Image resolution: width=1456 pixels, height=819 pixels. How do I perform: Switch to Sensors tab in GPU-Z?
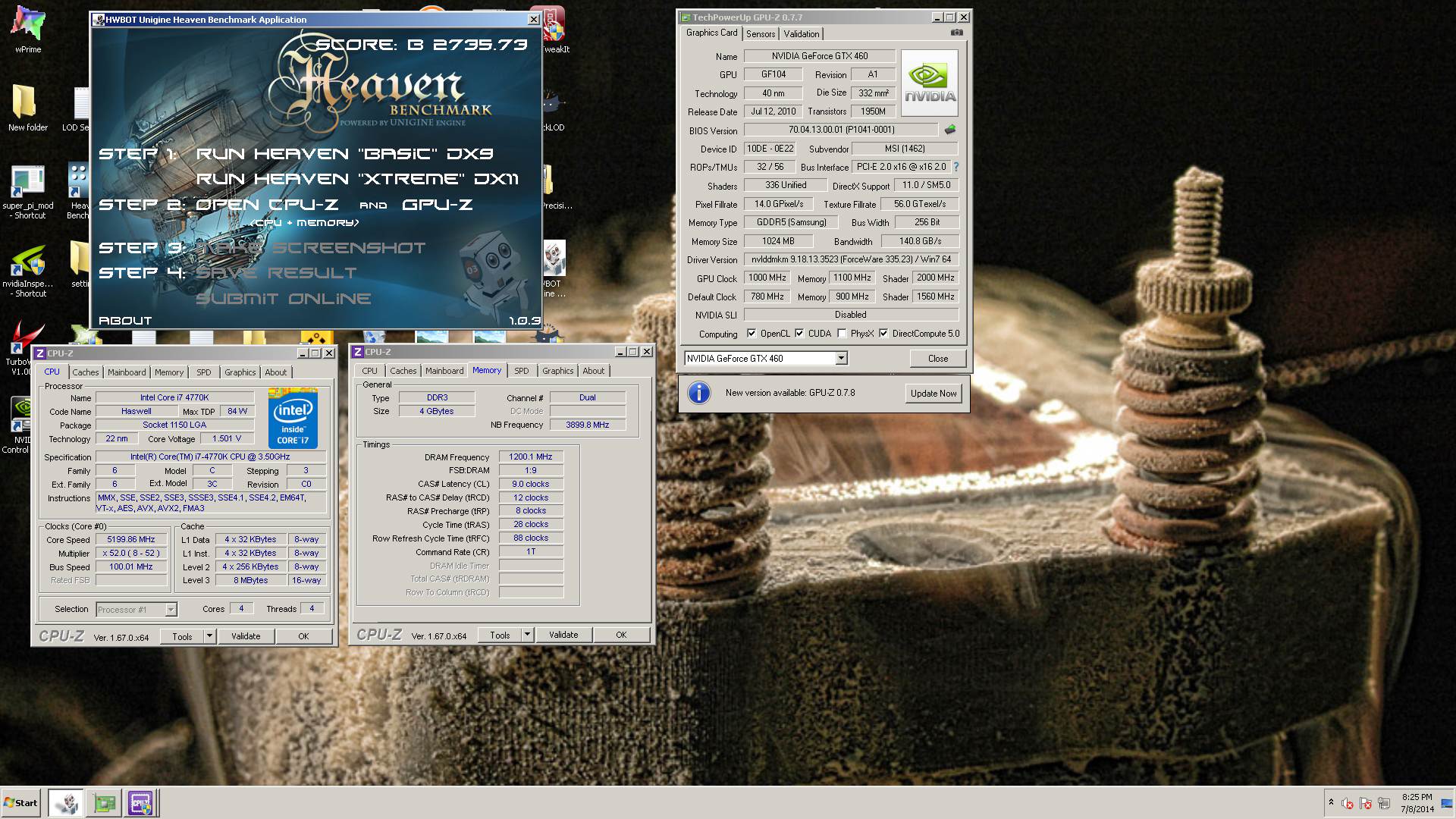(761, 34)
